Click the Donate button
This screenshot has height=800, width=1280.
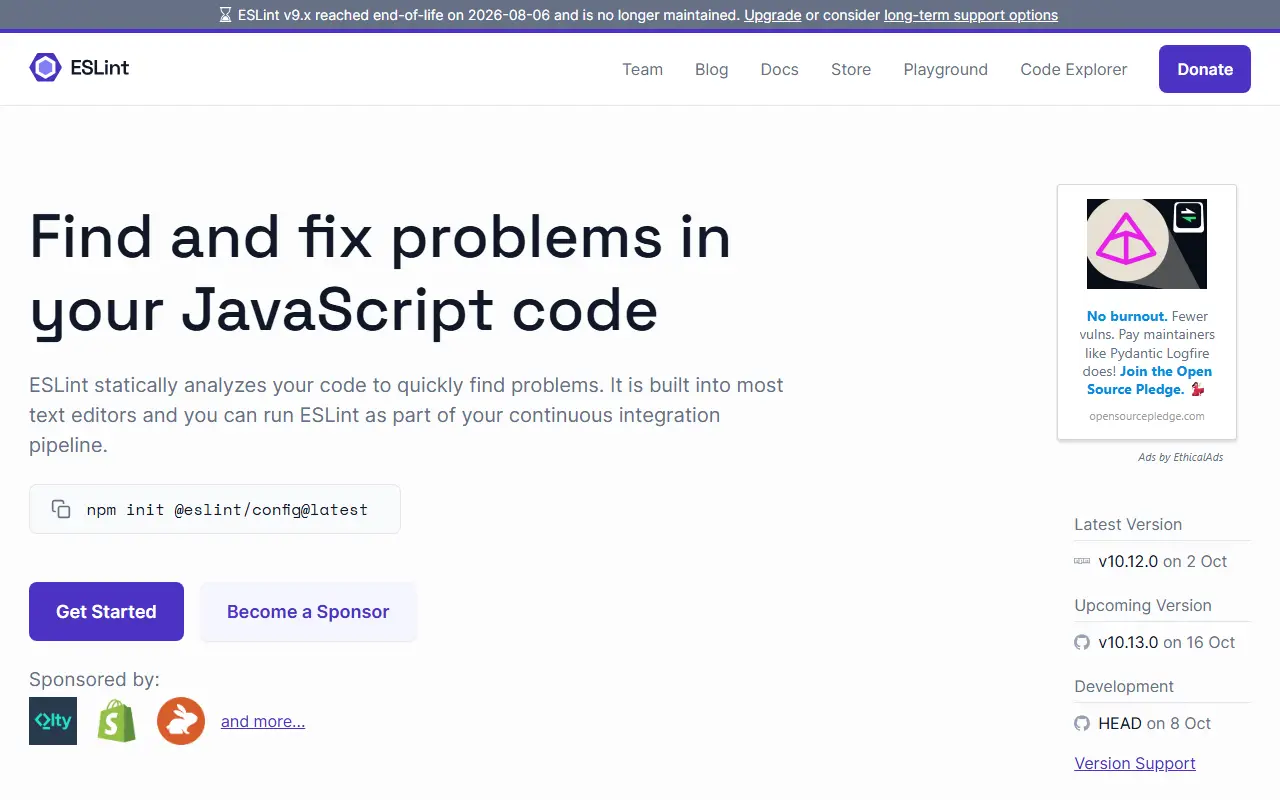pyautogui.click(x=1205, y=69)
